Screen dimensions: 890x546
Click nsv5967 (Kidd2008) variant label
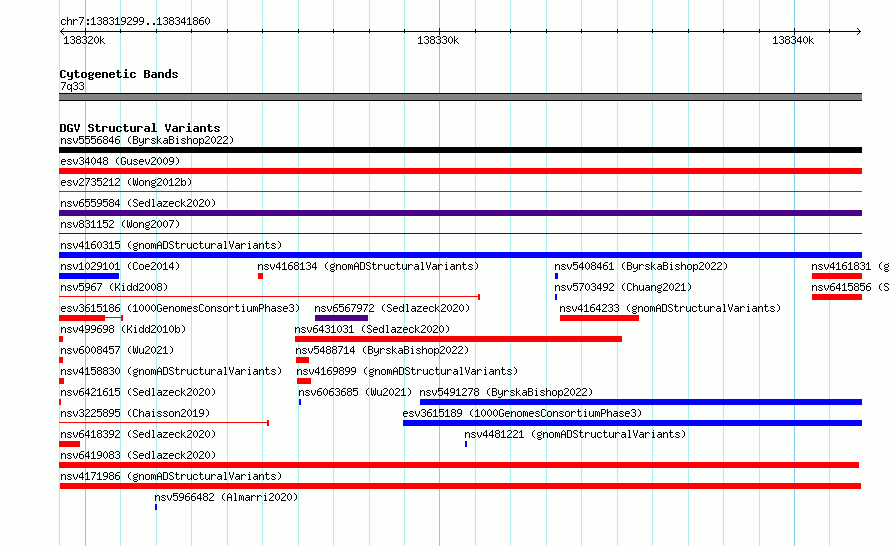(x=114, y=287)
